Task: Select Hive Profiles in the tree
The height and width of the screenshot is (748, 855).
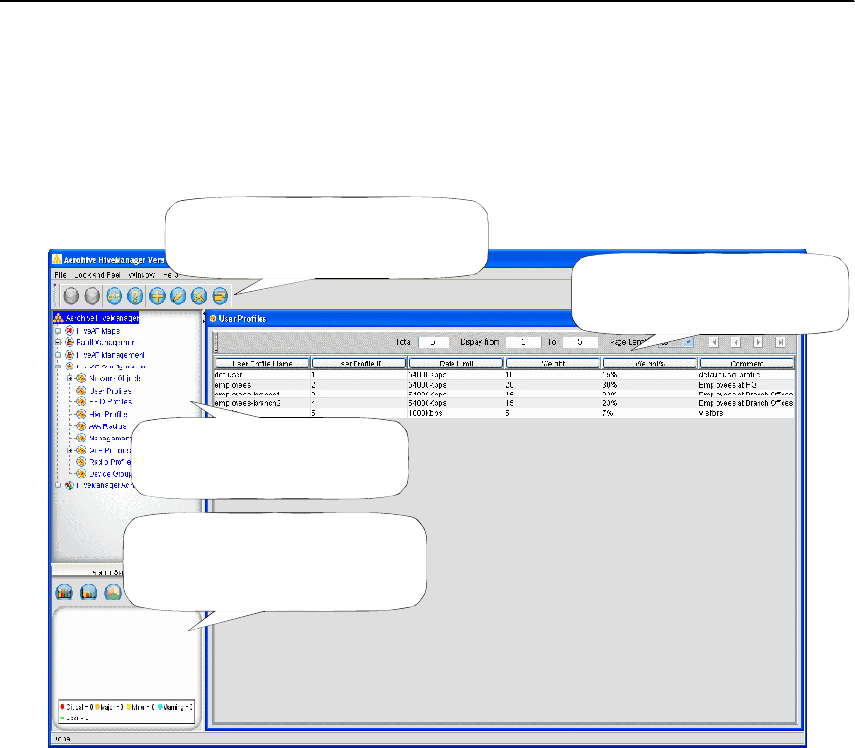Action: tap(108, 414)
